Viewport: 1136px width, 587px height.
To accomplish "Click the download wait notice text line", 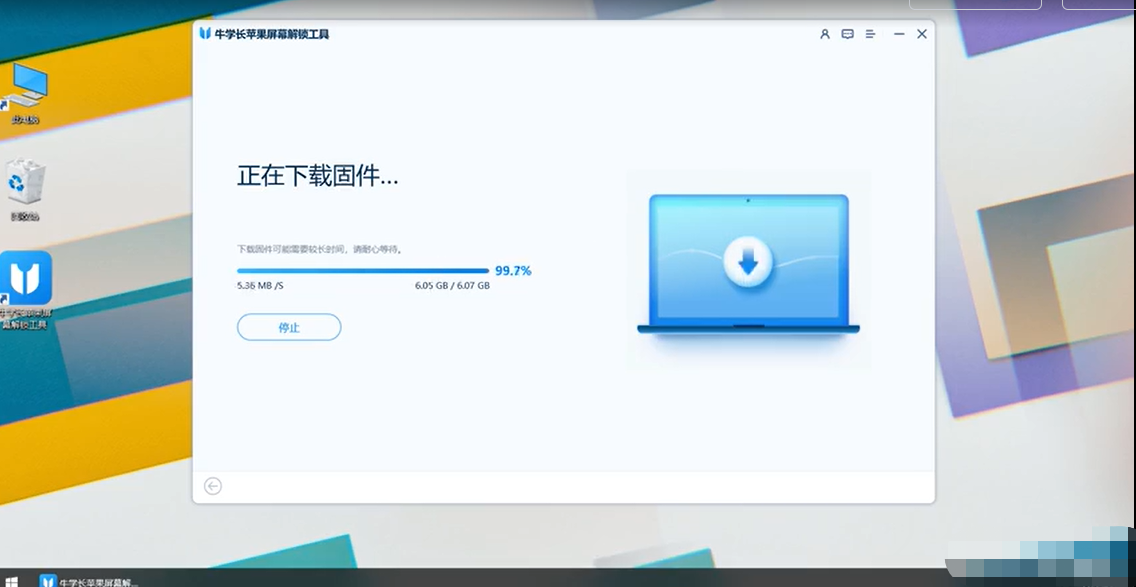I will (320, 249).
